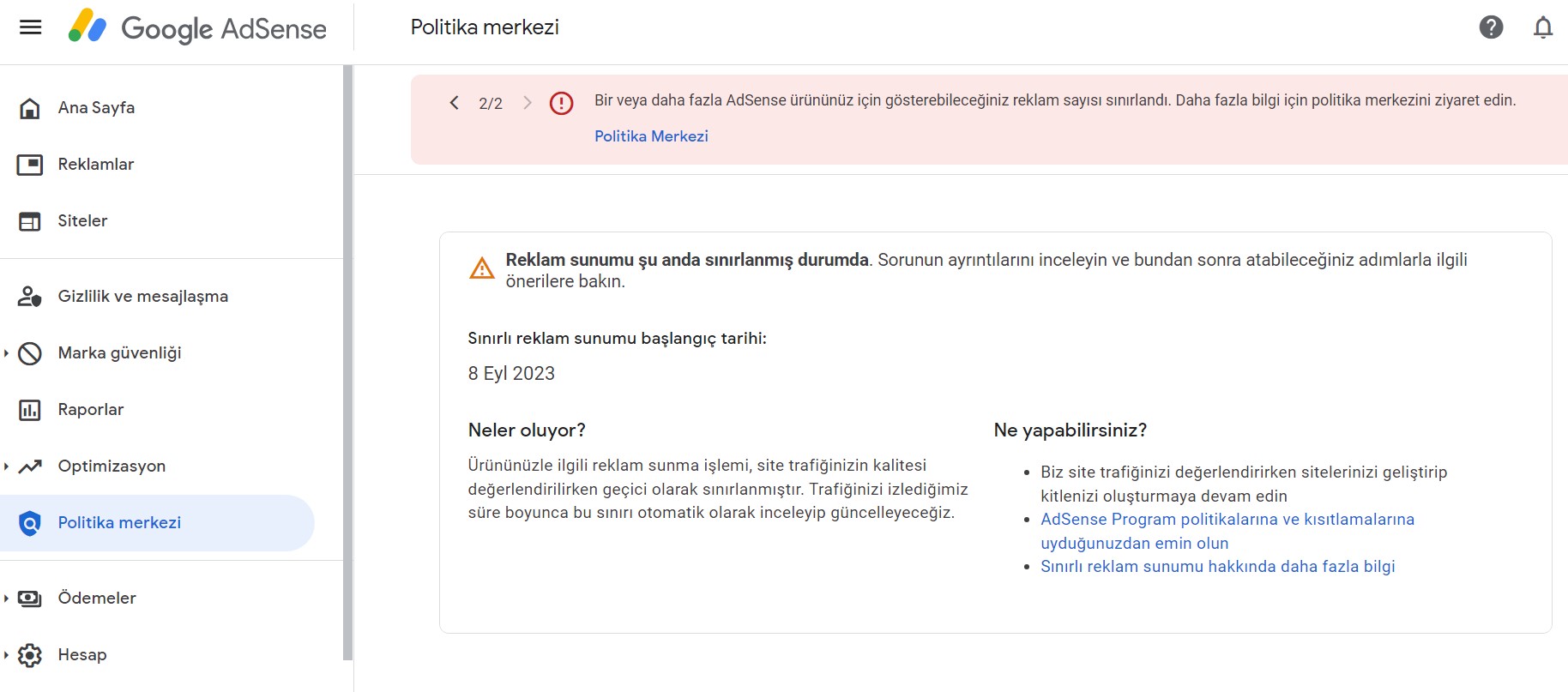
Task: Expand the Ödemeler submenu arrow
Action: 6,599
